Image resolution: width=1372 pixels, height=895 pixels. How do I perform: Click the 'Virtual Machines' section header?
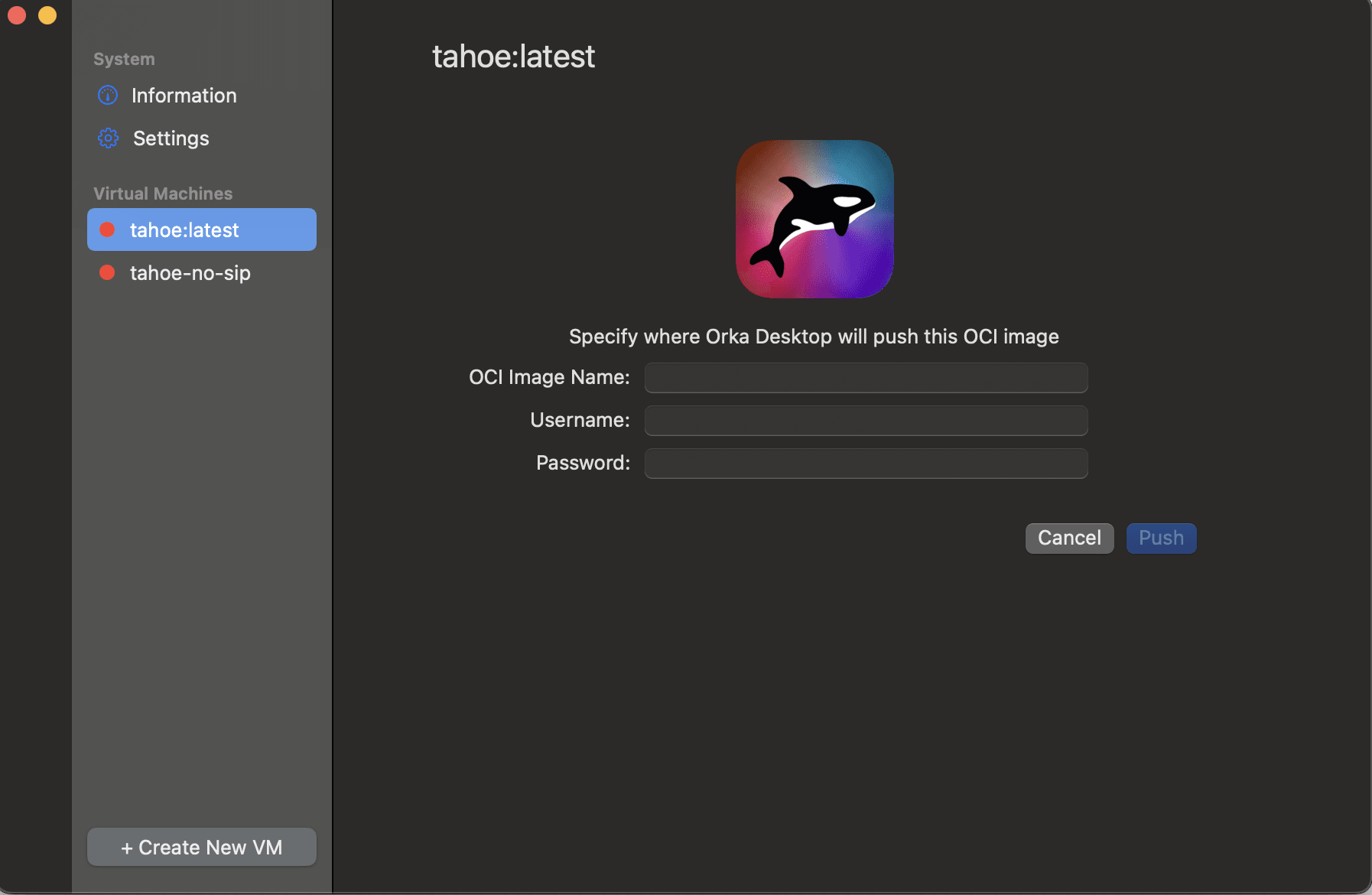(163, 194)
